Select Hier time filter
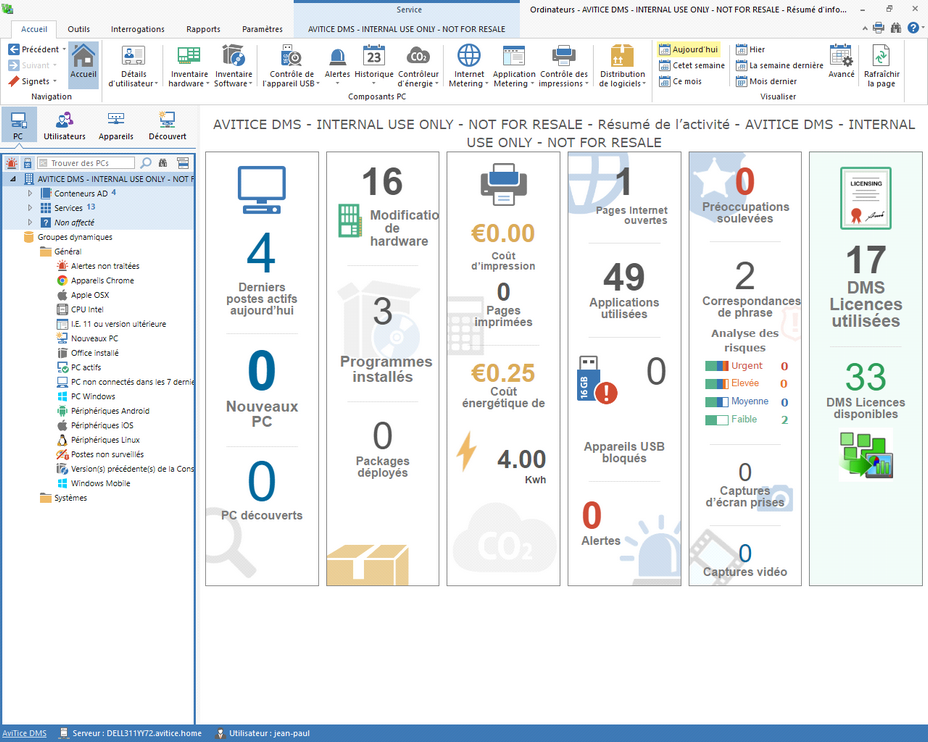The height and width of the screenshot is (742, 928). coord(750,50)
